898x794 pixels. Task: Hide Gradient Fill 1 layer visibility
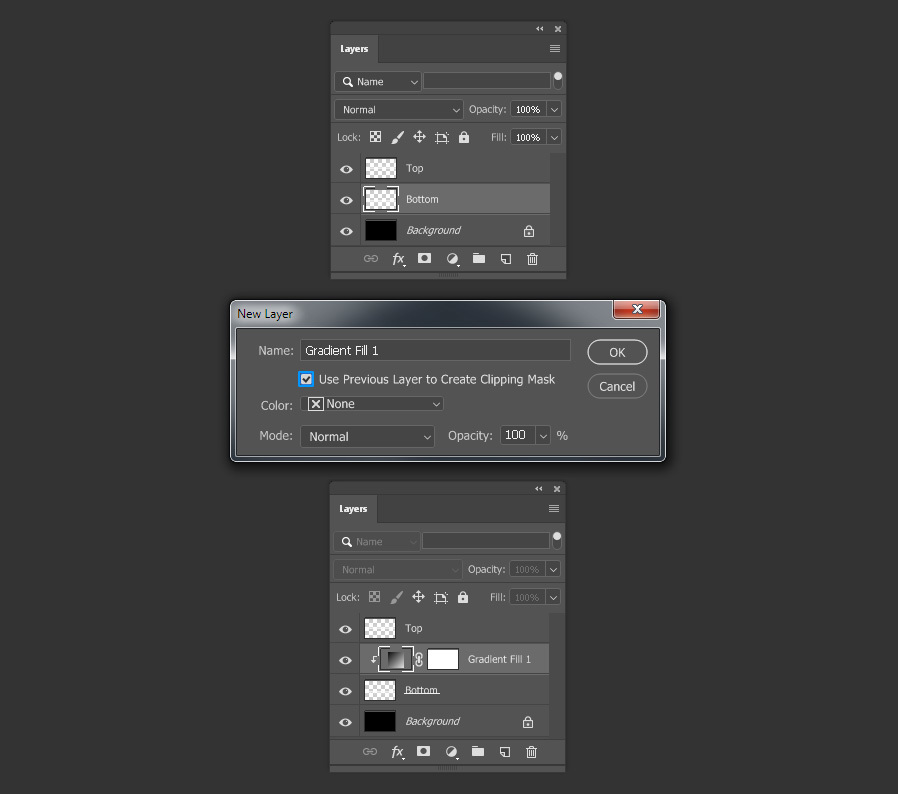[x=345, y=660]
